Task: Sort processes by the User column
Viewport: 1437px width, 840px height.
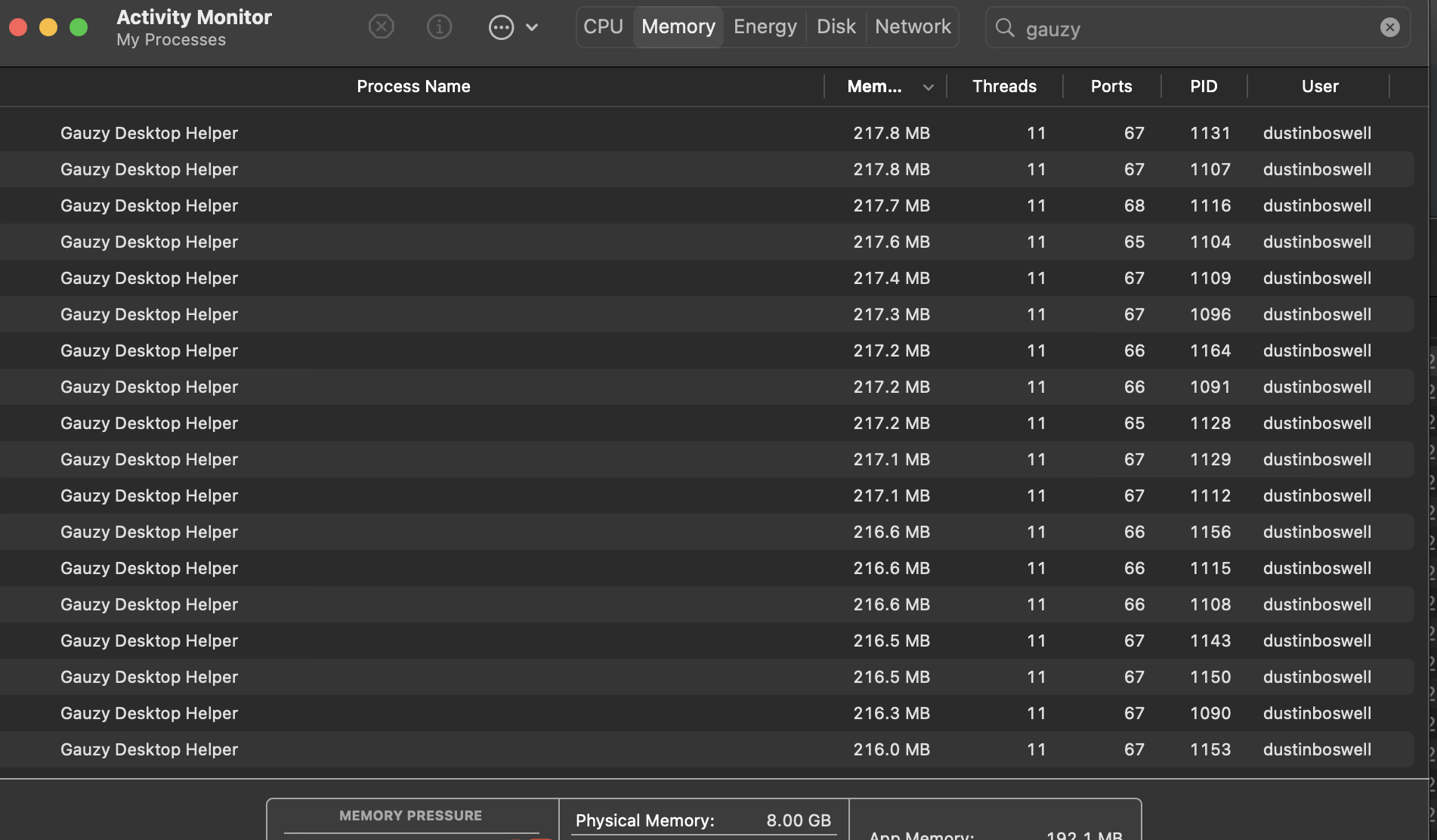Action: 1318,86
